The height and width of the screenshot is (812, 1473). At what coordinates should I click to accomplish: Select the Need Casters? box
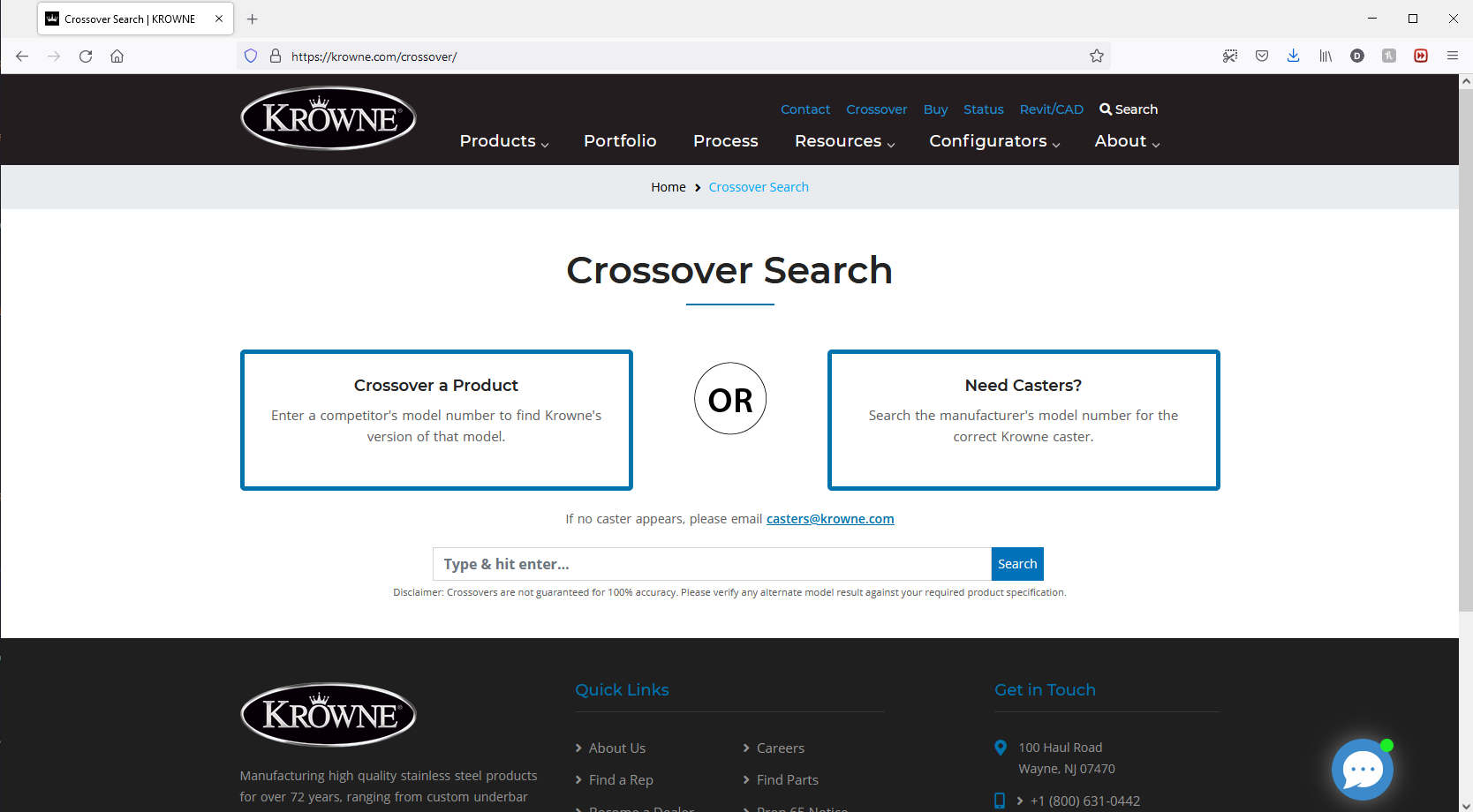tap(1024, 420)
